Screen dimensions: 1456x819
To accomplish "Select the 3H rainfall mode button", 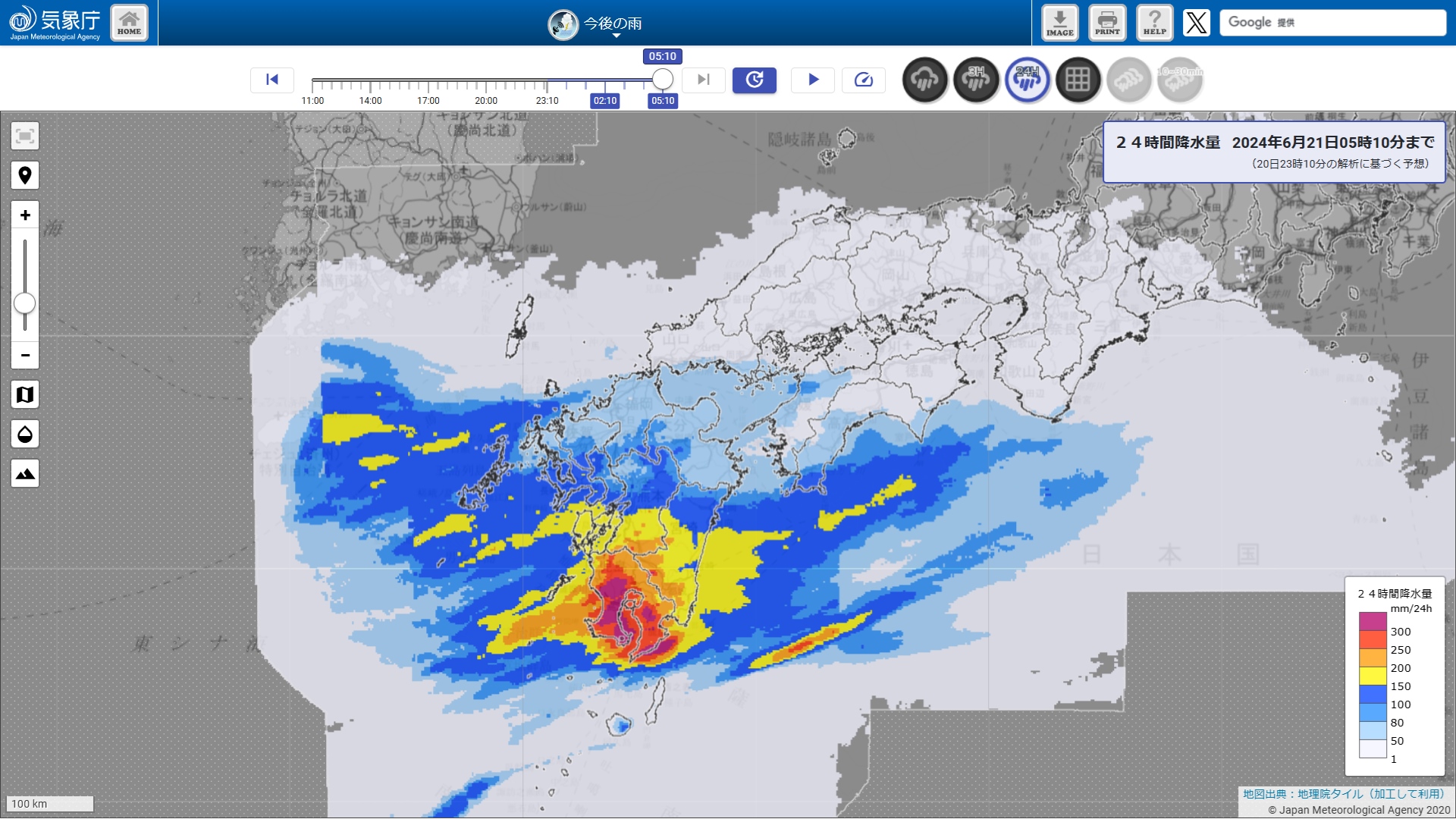I will click(976, 80).
